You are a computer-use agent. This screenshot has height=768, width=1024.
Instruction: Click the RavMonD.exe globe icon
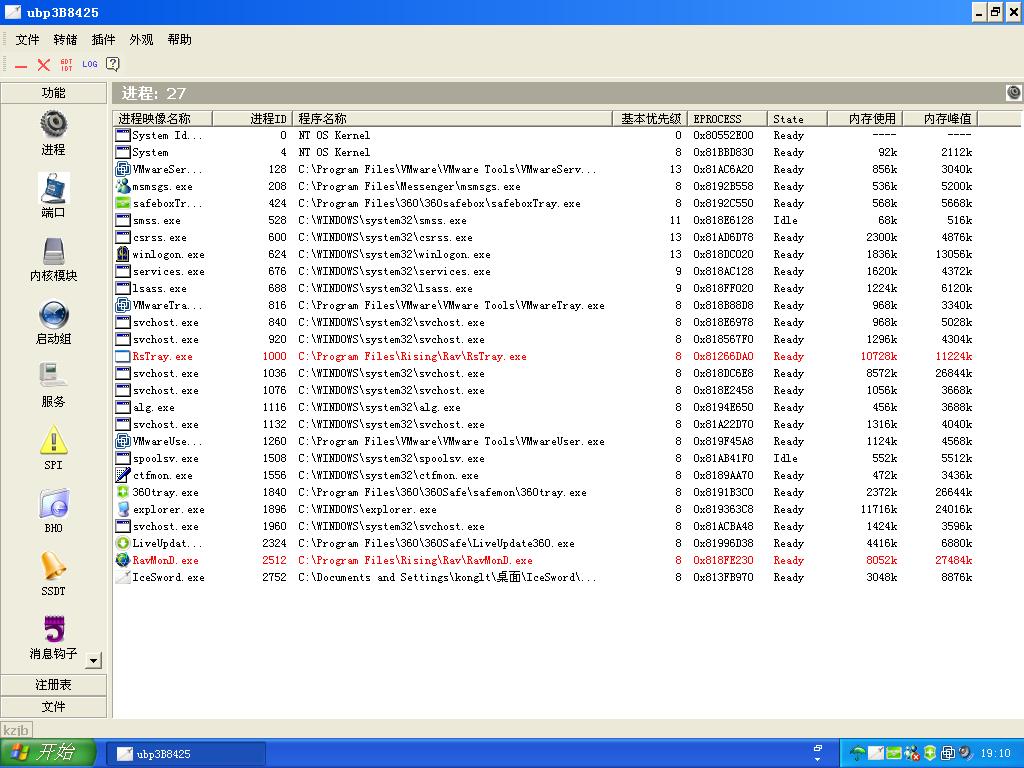tap(123, 560)
